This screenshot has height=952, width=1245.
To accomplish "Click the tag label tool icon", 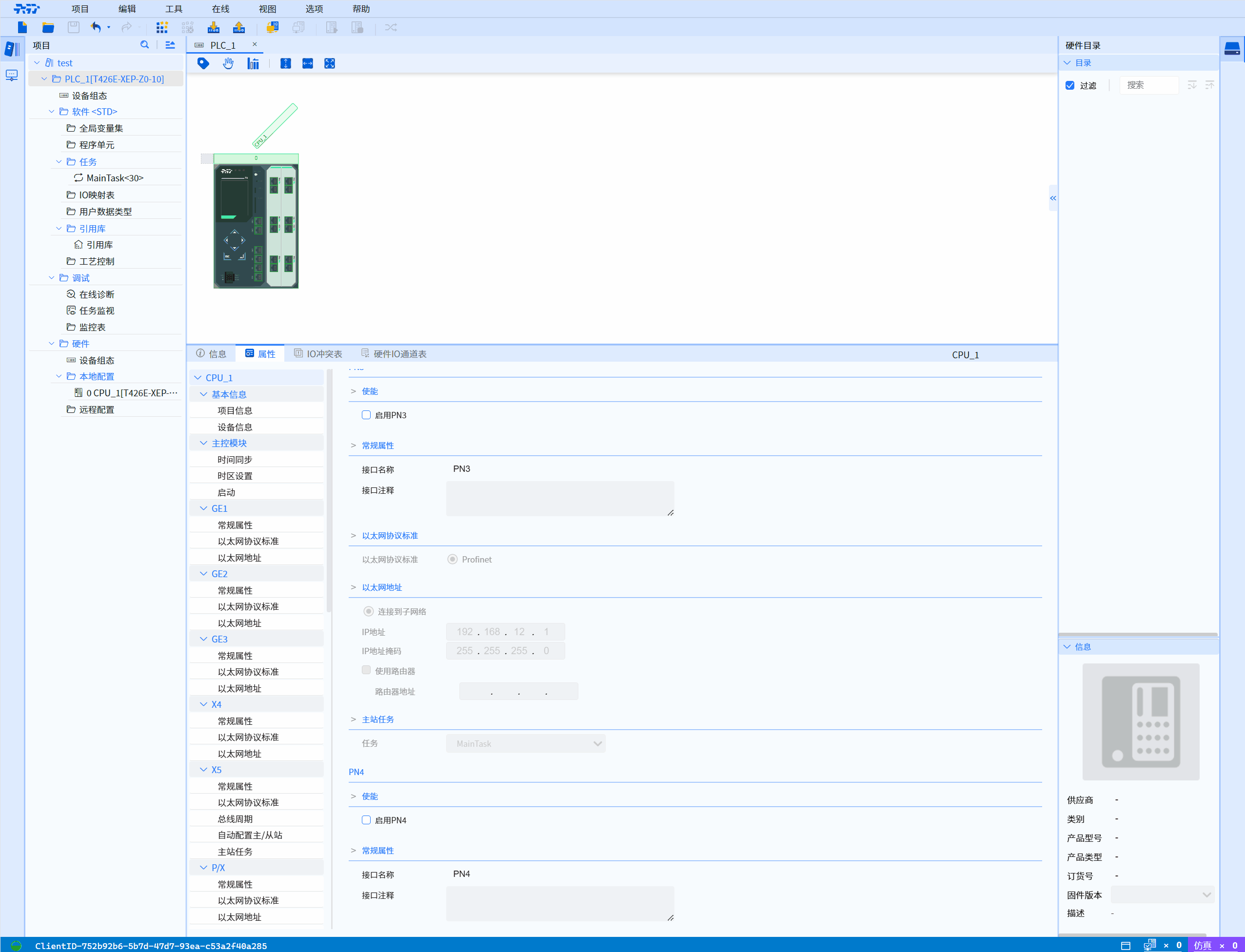I will click(203, 63).
